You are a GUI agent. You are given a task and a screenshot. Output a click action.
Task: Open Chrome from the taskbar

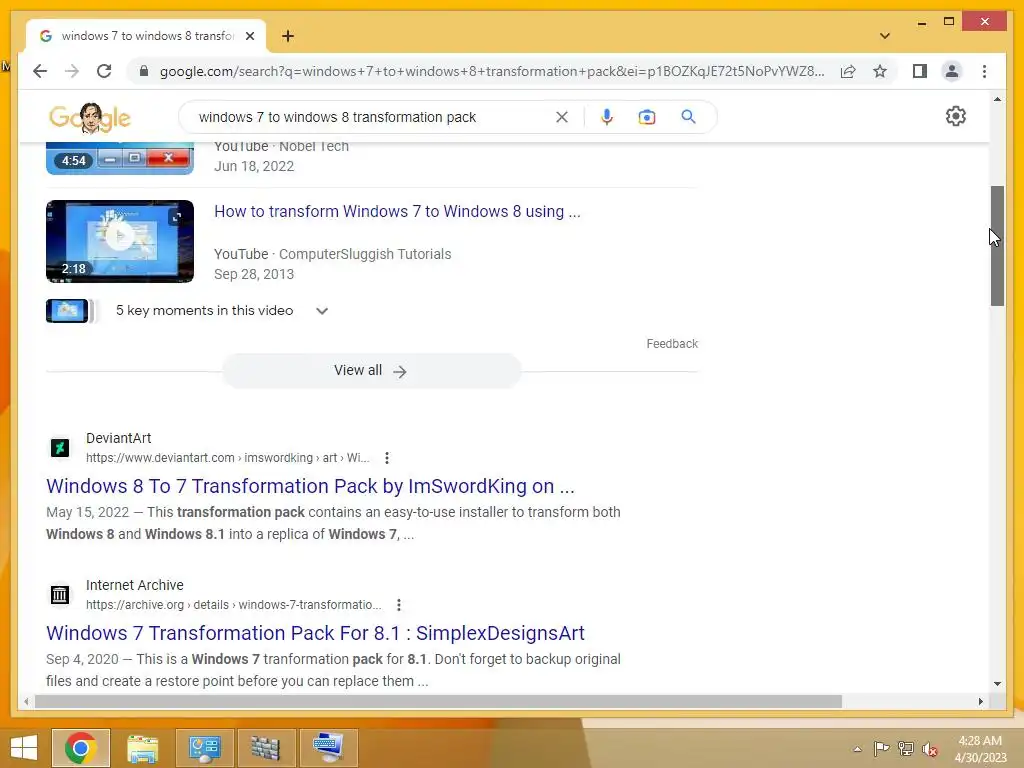pos(81,748)
